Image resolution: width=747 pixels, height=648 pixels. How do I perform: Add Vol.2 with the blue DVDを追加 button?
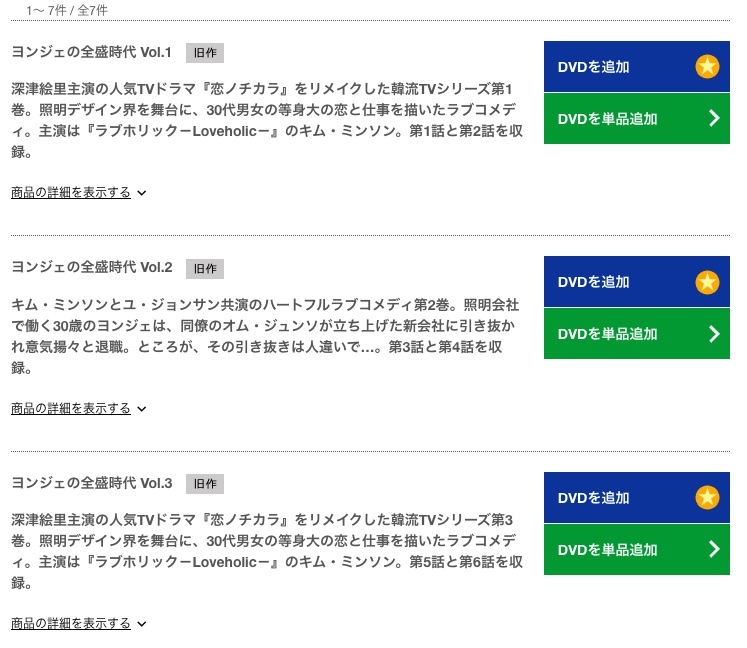636,282
